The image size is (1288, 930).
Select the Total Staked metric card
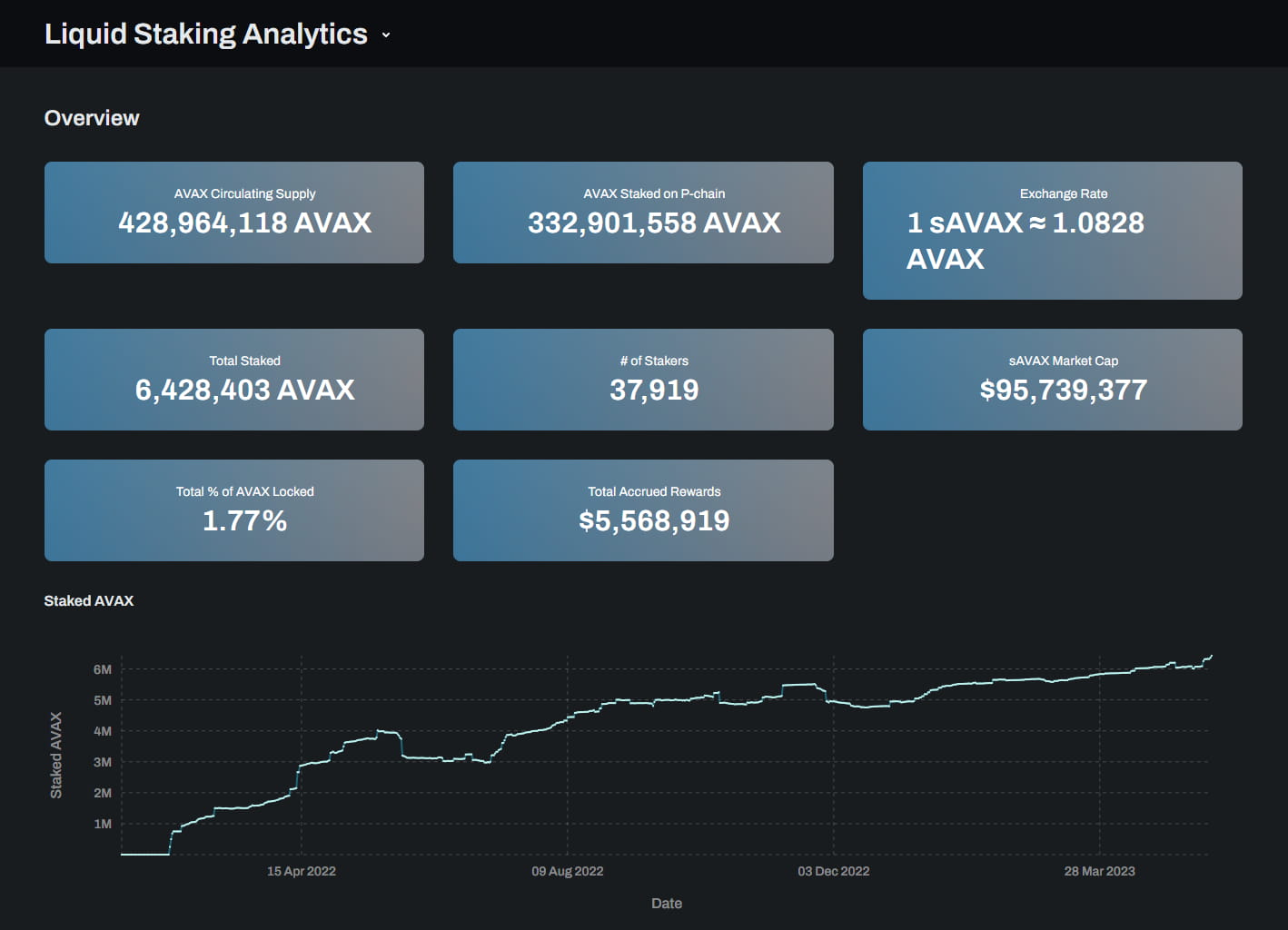[x=233, y=379]
